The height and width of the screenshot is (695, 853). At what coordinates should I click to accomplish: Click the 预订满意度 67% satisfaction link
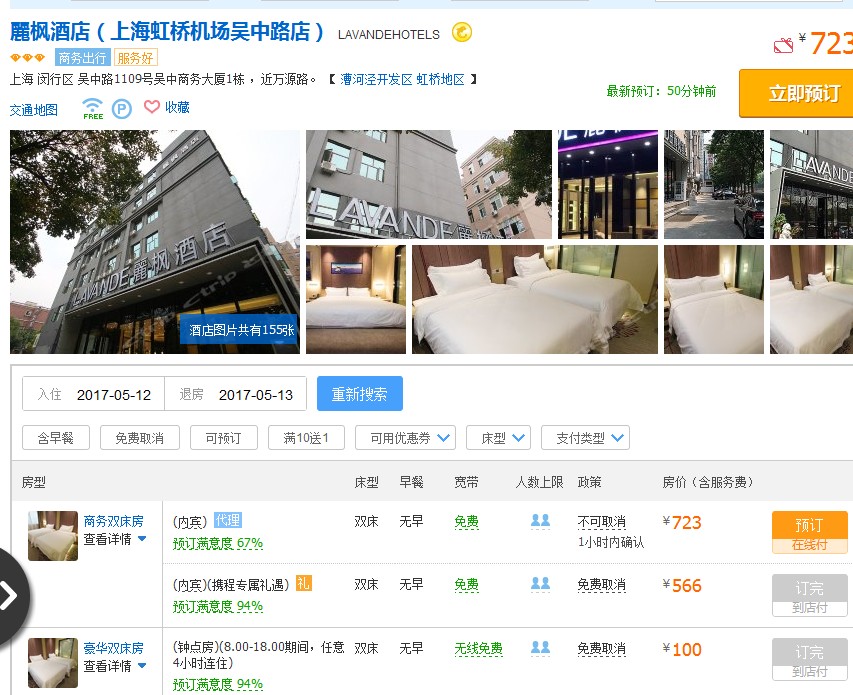218,543
